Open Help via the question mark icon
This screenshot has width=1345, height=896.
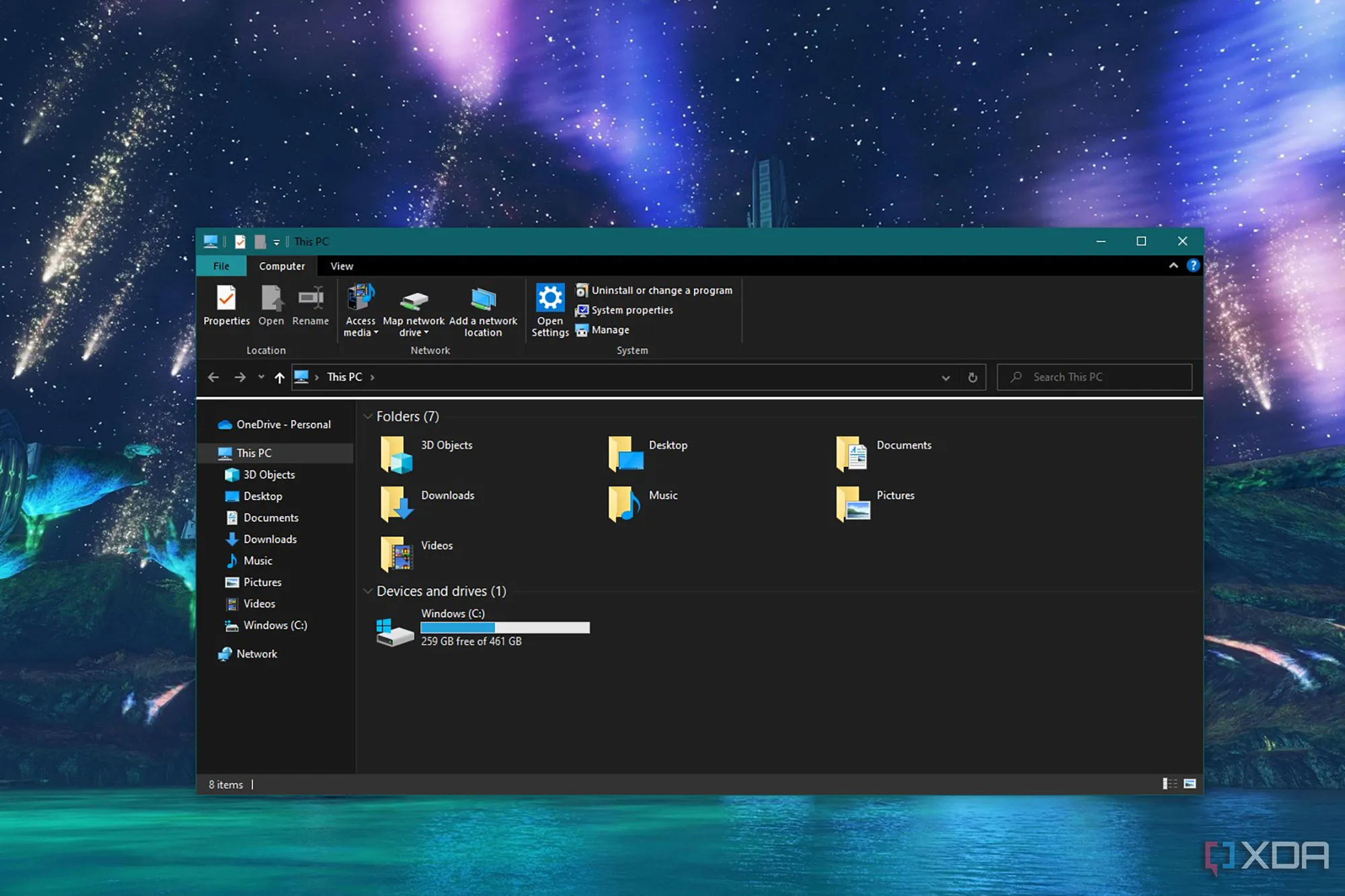[x=1193, y=266]
